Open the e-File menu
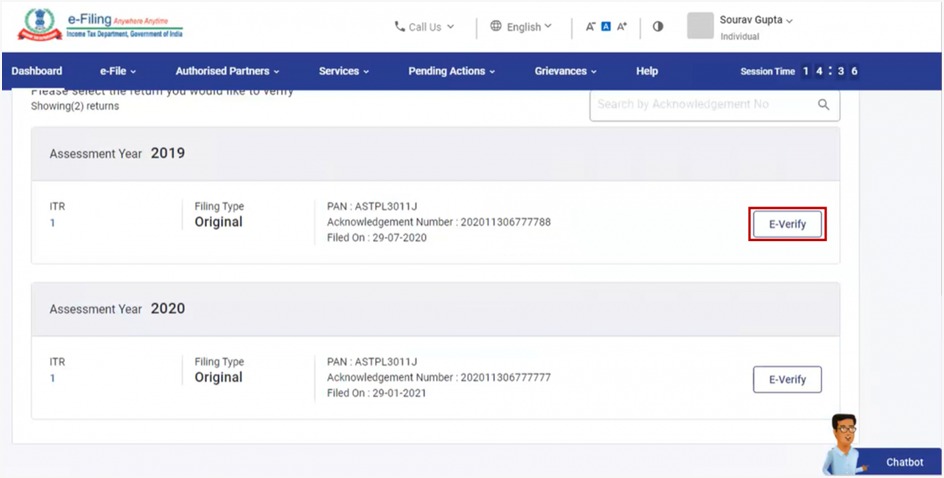944x478 pixels. [x=117, y=71]
